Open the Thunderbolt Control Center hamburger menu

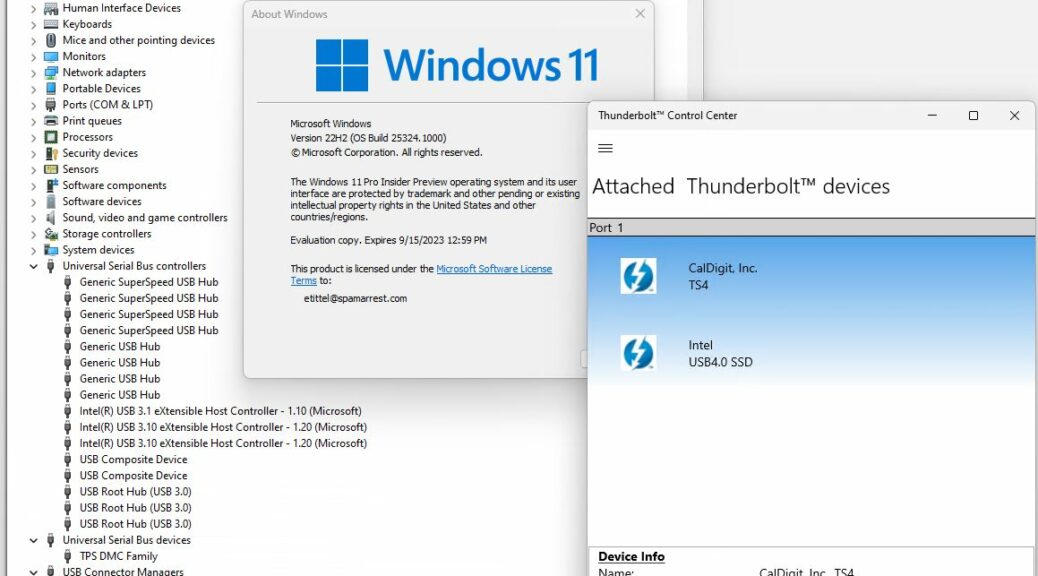click(x=605, y=148)
